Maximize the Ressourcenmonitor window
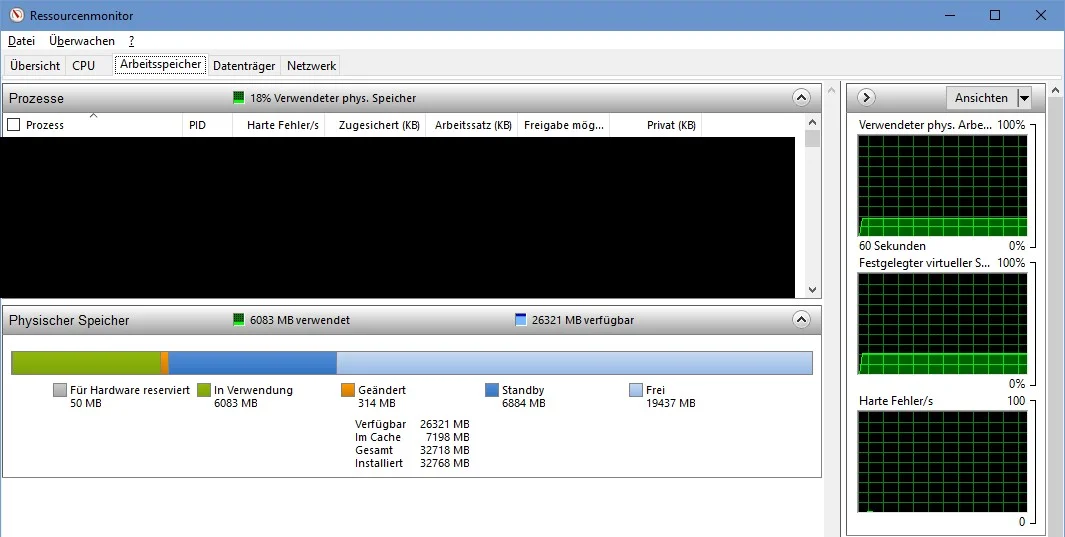Viewport: 1065px width, 537px height. 995,15
